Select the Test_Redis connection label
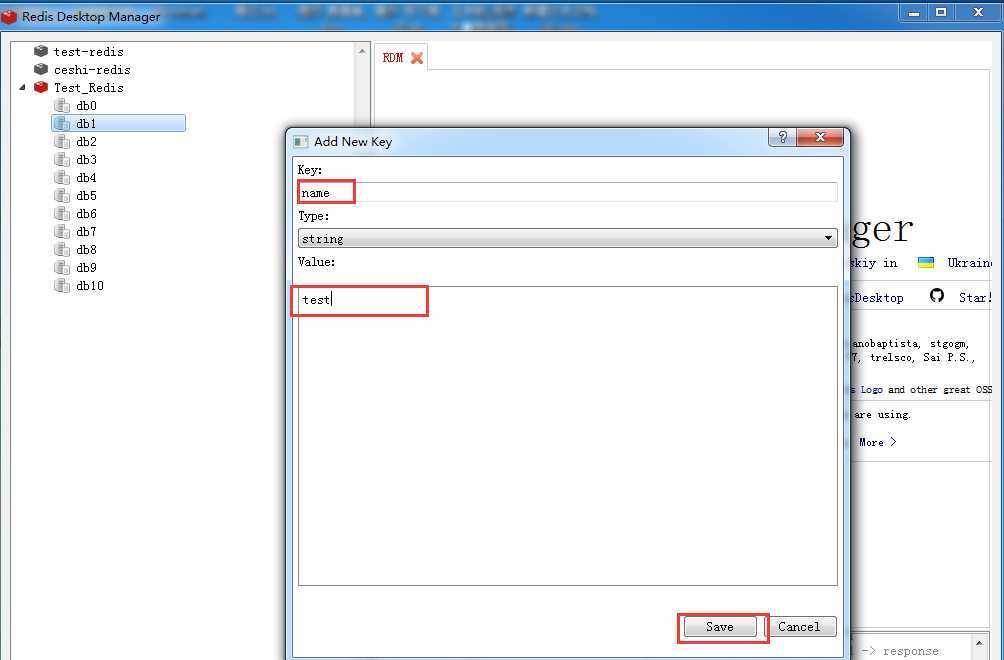Image resolution: width=1004 pixels, height=660 pixels. click(88, 87)
